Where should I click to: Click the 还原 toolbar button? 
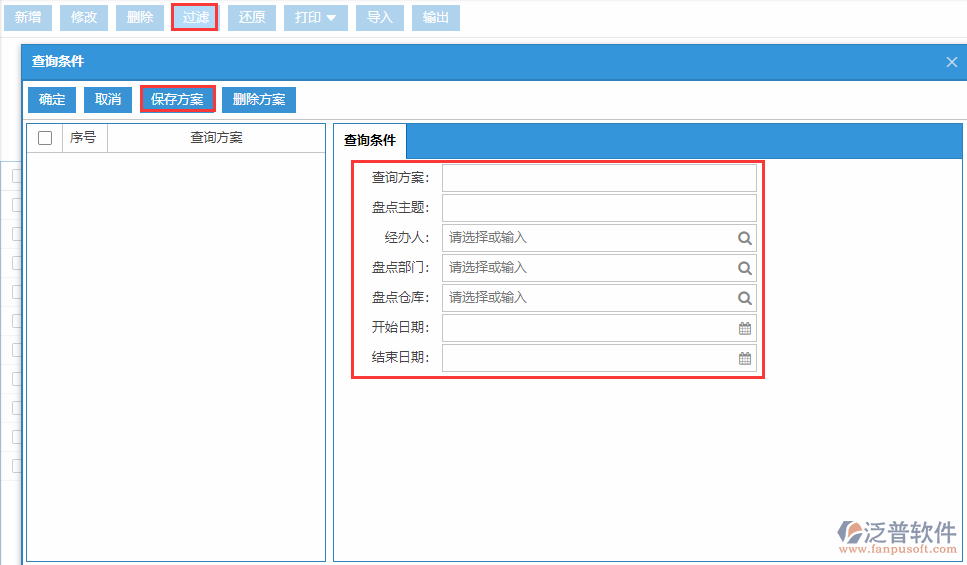pyautogui.click(x=251, y=18)
